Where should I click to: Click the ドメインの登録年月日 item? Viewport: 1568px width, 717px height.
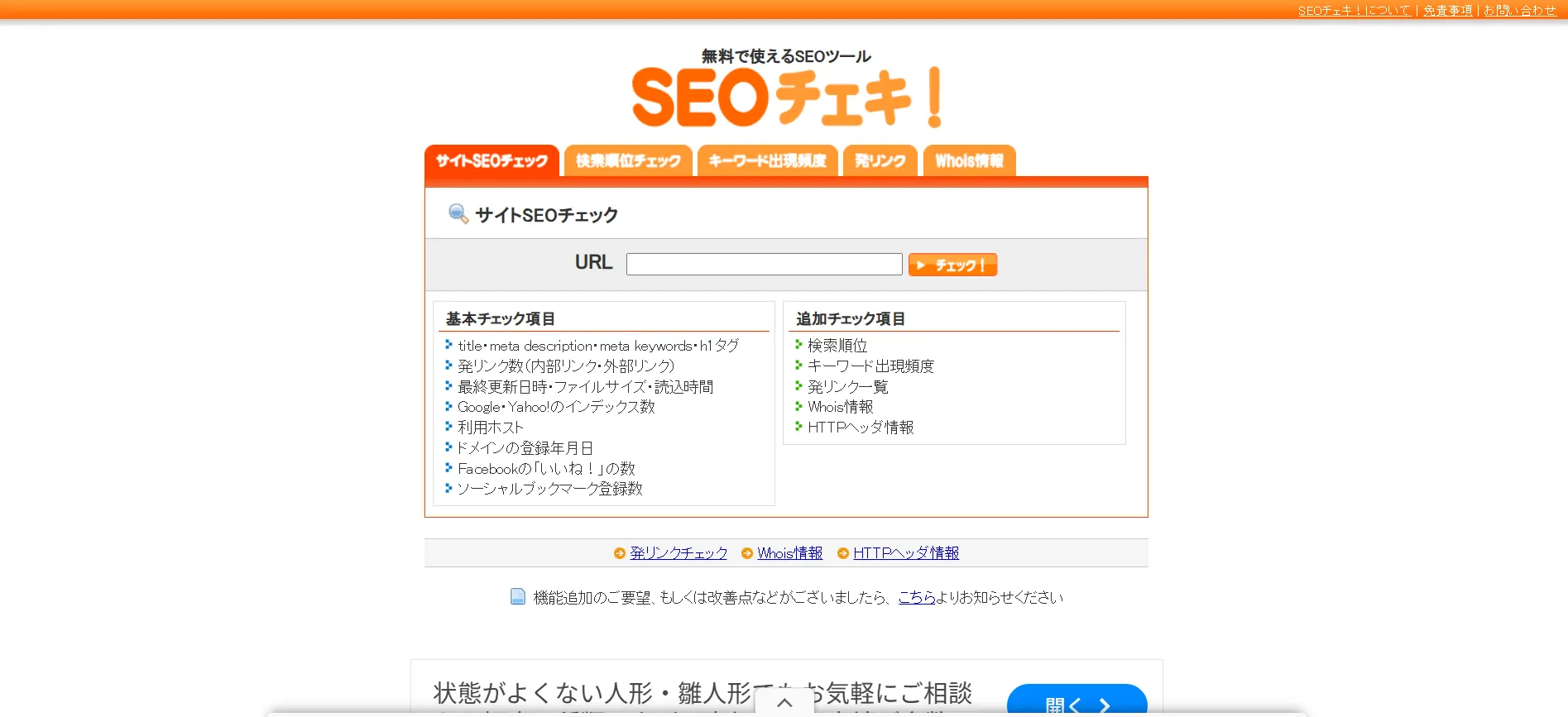[525, 448]
